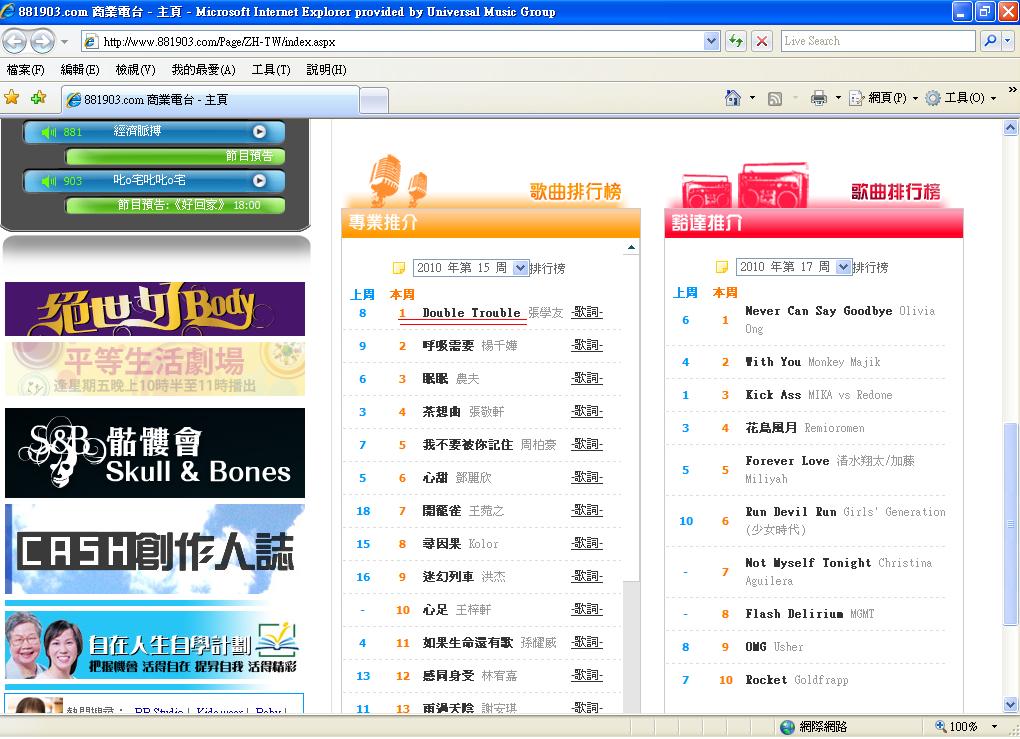
Task: Open the Home button dropdown arrow
Action: (753, 98)
